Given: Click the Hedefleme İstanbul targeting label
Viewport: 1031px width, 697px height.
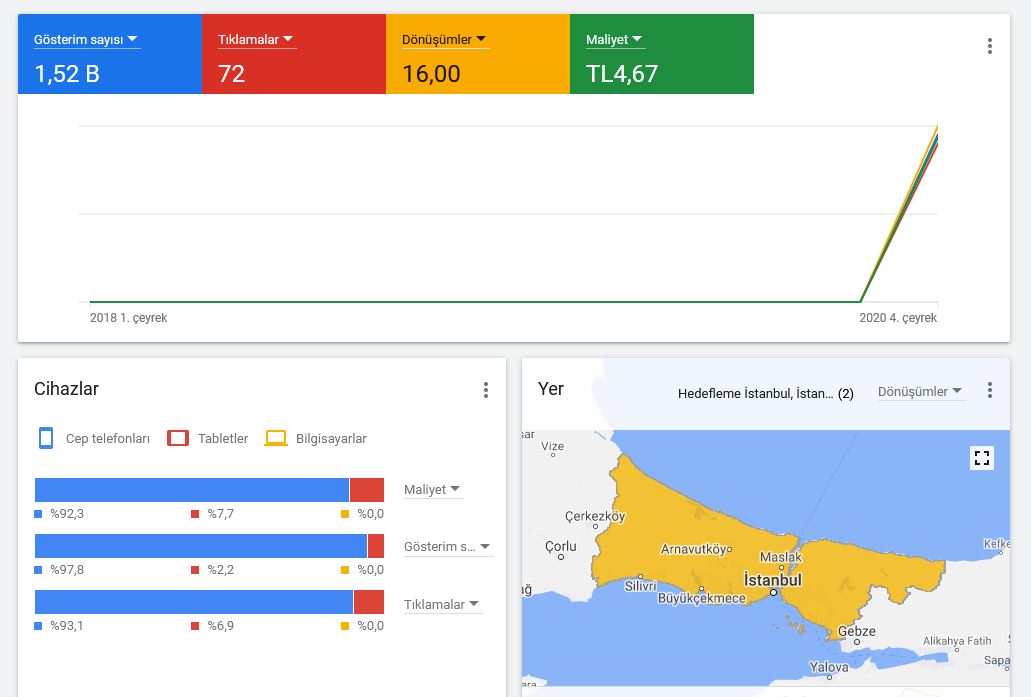Looking at the screenshot, I should click(765, 393).
